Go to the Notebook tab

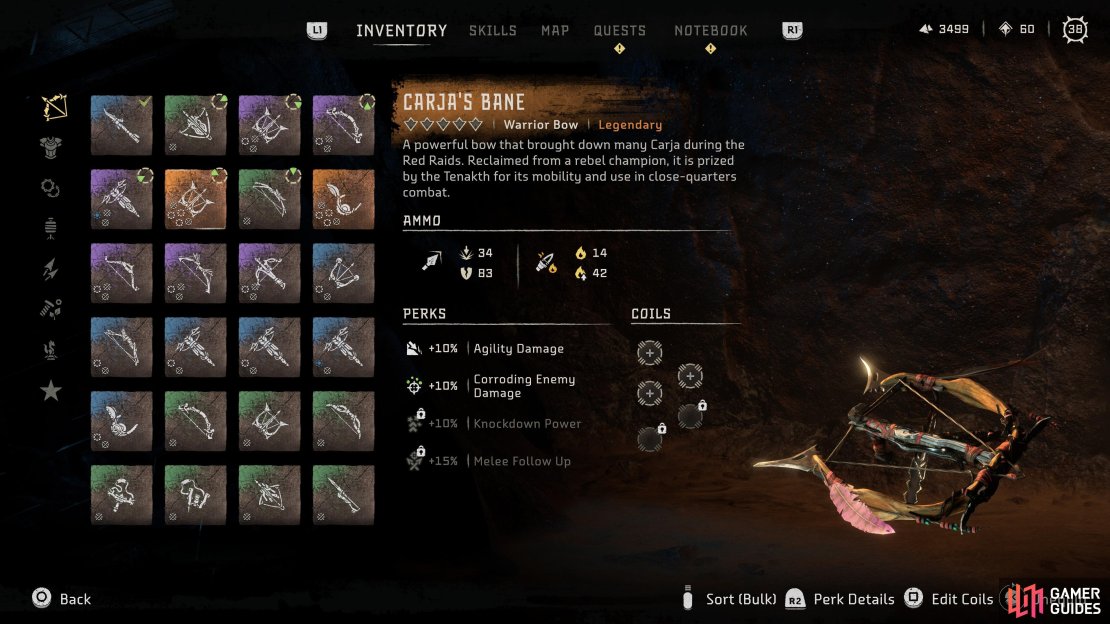pos(711,30)
